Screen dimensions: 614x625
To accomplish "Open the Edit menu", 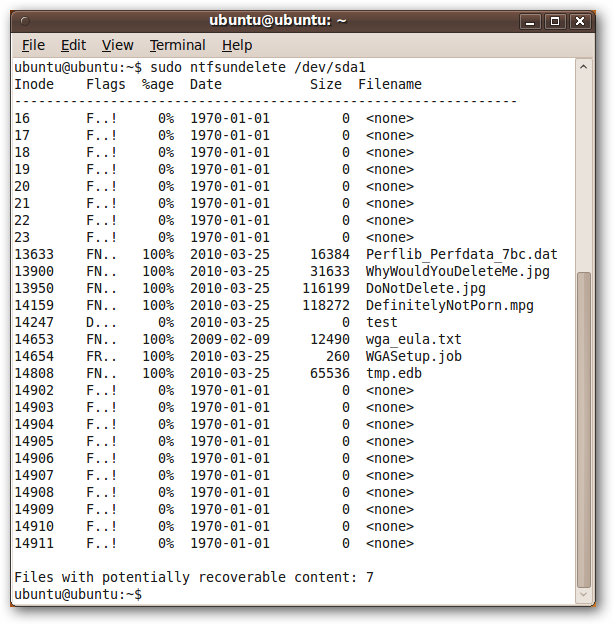I will tap(73, 45).
